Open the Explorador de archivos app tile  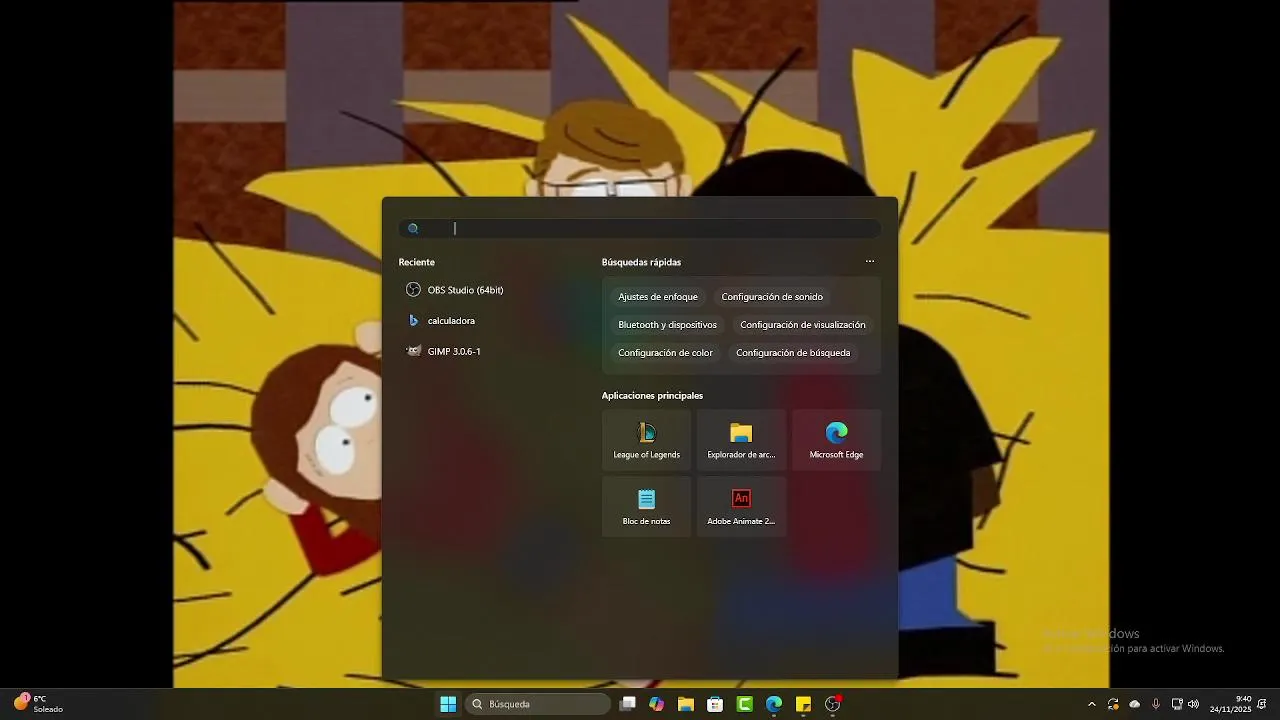(741, 440)
